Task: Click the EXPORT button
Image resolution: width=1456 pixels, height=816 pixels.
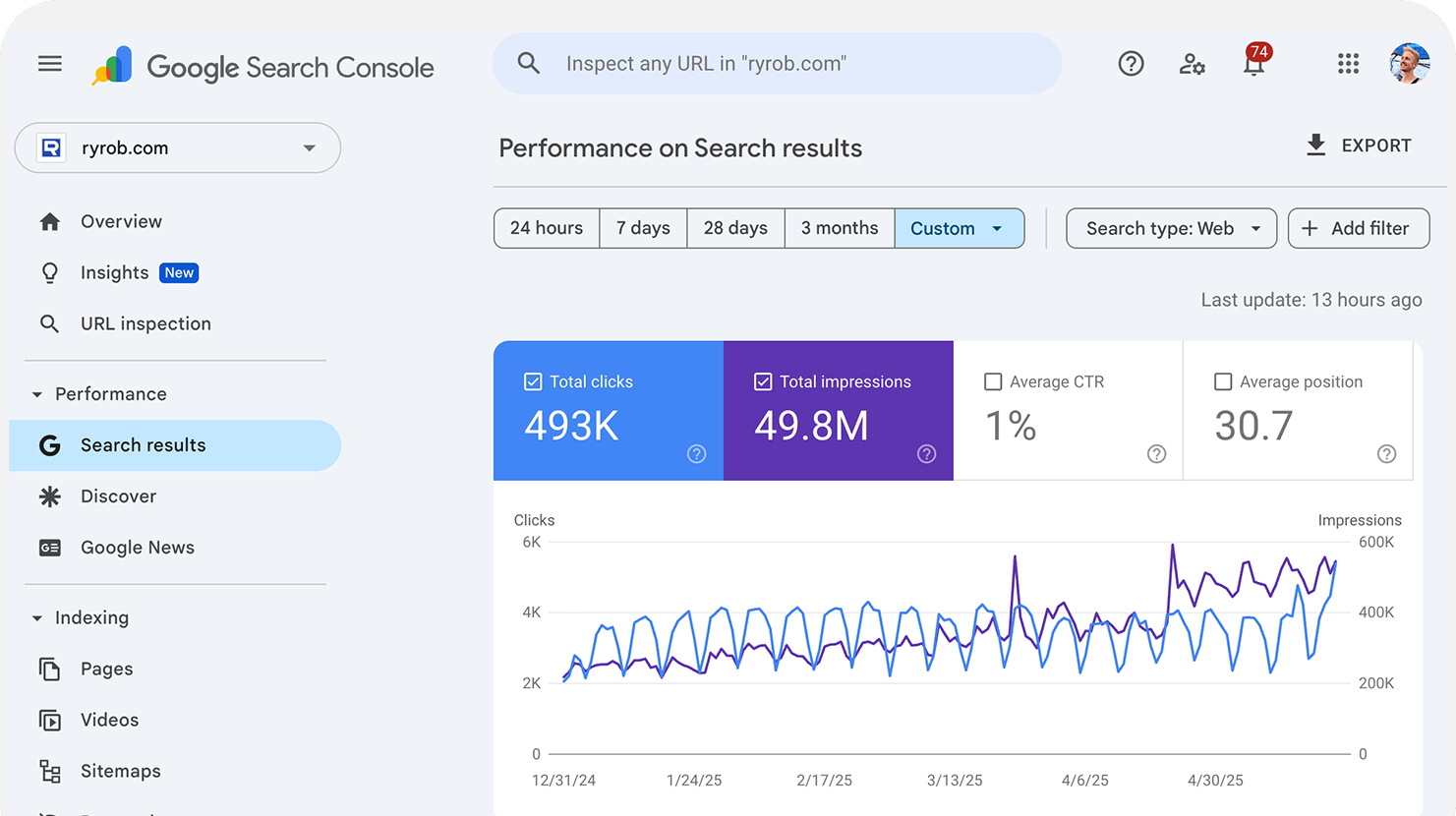Action: (x=1359, y=146)
